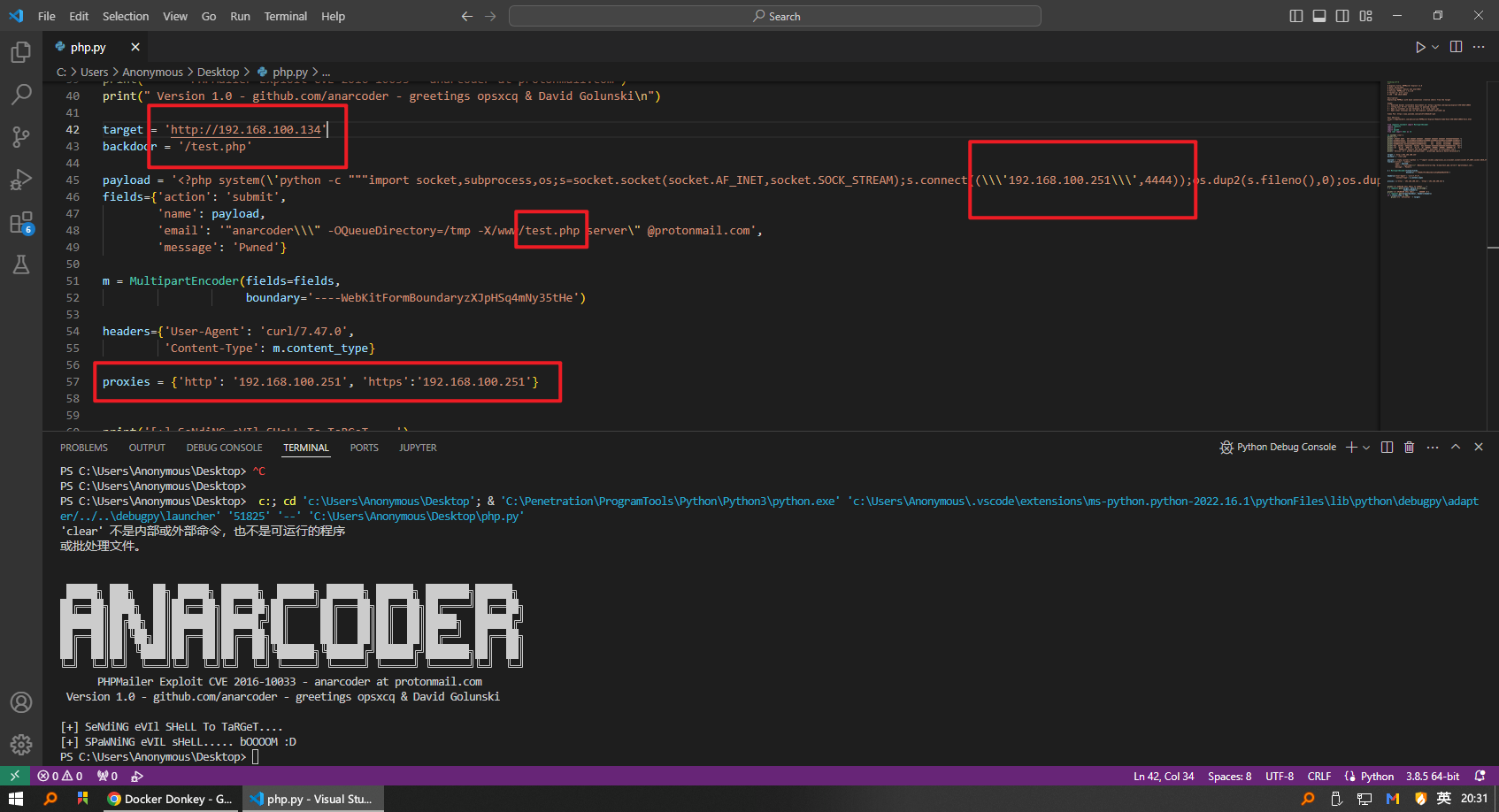Switch to the TERMINAL panel tab
Viewport: 1499px width, 812px height.
tap(306, 448)
